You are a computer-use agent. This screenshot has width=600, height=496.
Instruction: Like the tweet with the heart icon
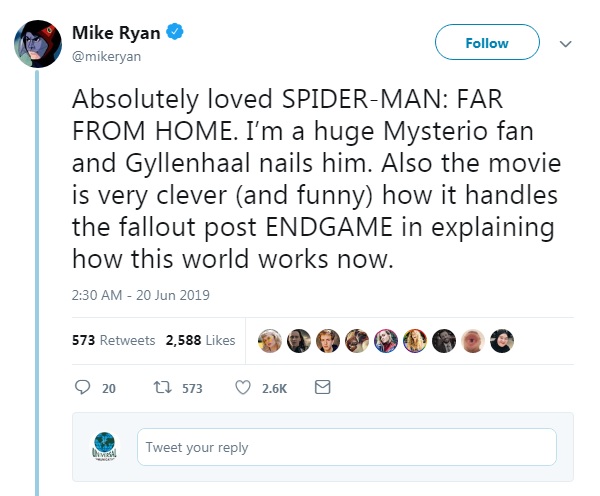242,387
